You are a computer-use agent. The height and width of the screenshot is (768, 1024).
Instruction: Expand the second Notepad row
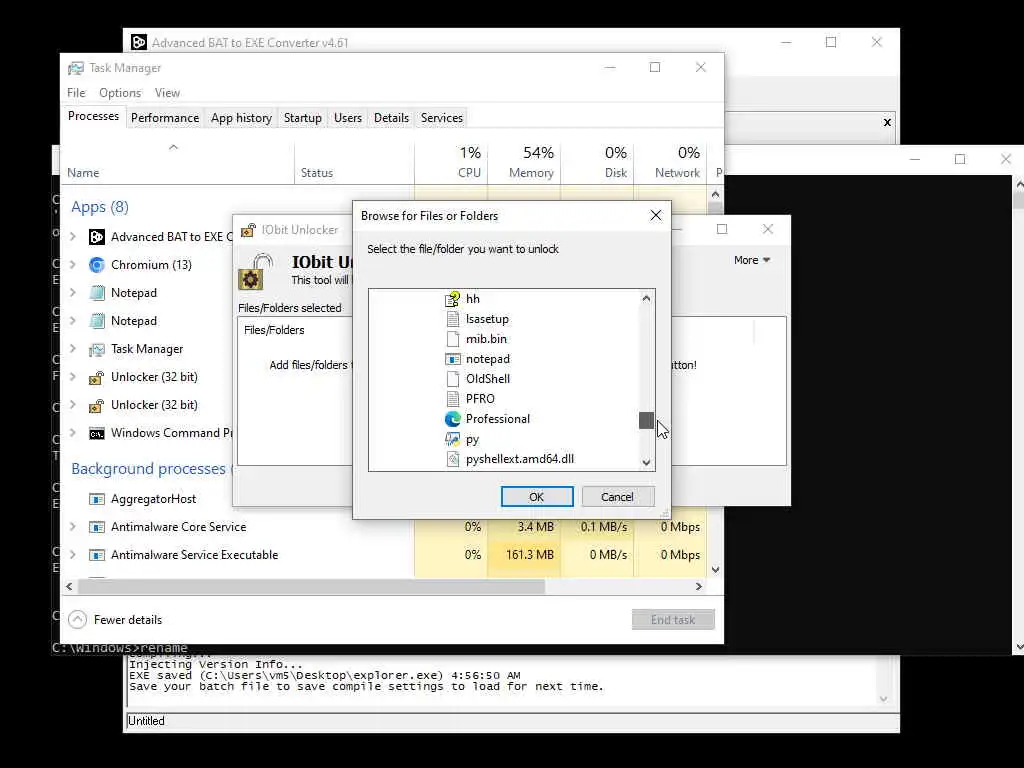[73, 321]
